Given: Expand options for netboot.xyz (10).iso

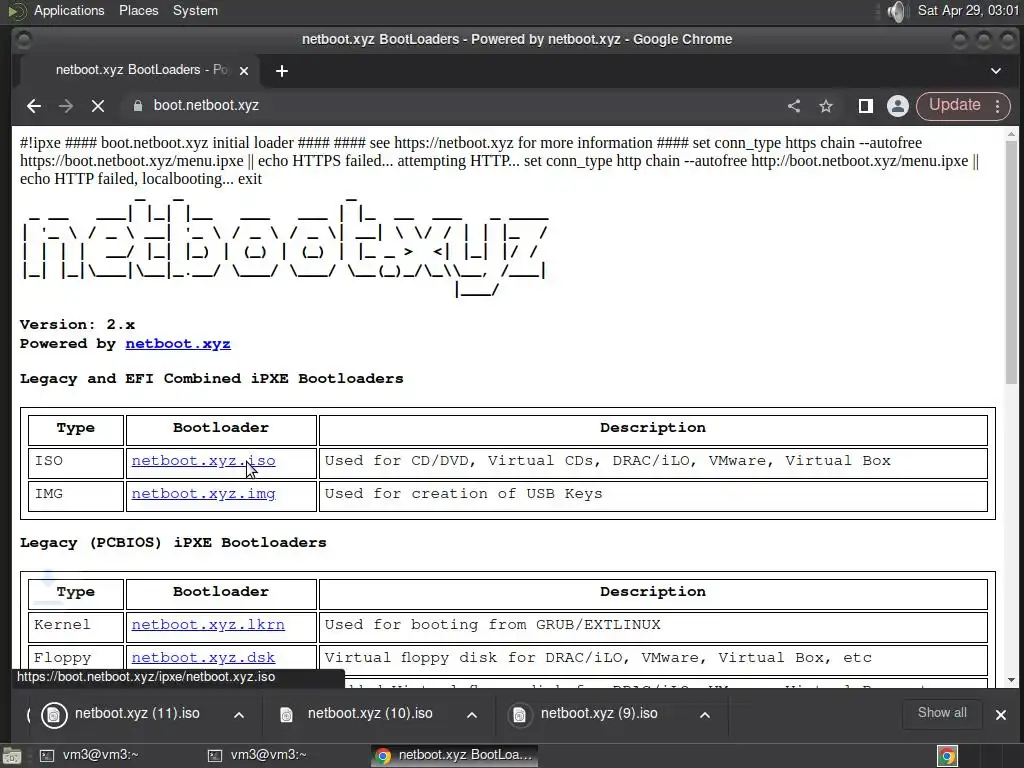Looking at the screenshot, I should 472,715.
